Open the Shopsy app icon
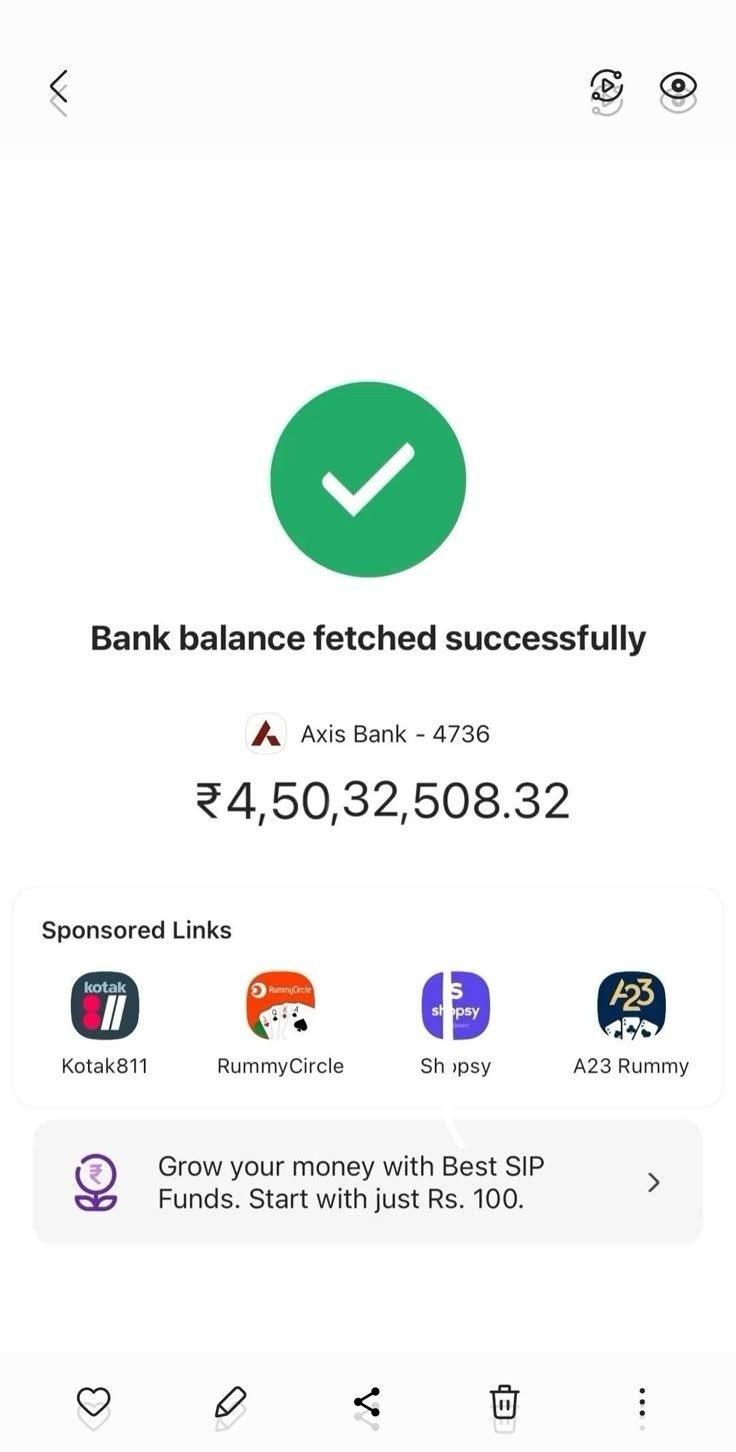The width and height of the screenshot is (736, 1452). point(456,1005)
